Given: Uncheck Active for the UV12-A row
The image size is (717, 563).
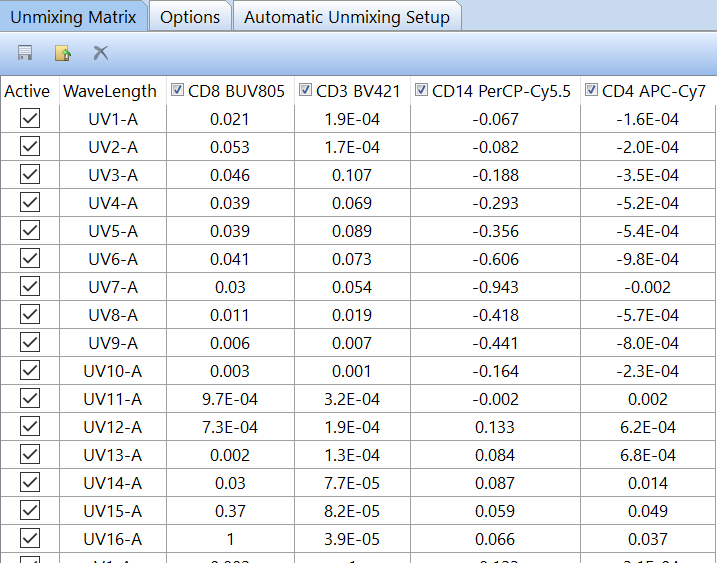Looking at the screenshot, I should [x=30, y=426].
